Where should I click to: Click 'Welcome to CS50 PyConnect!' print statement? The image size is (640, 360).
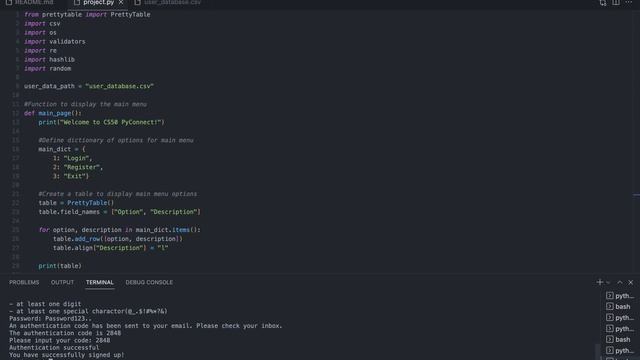101,122
